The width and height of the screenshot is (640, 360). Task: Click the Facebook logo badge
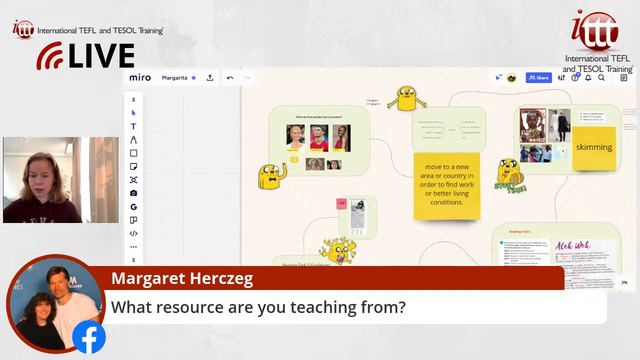pyautogui.click(x=89, y=337)
